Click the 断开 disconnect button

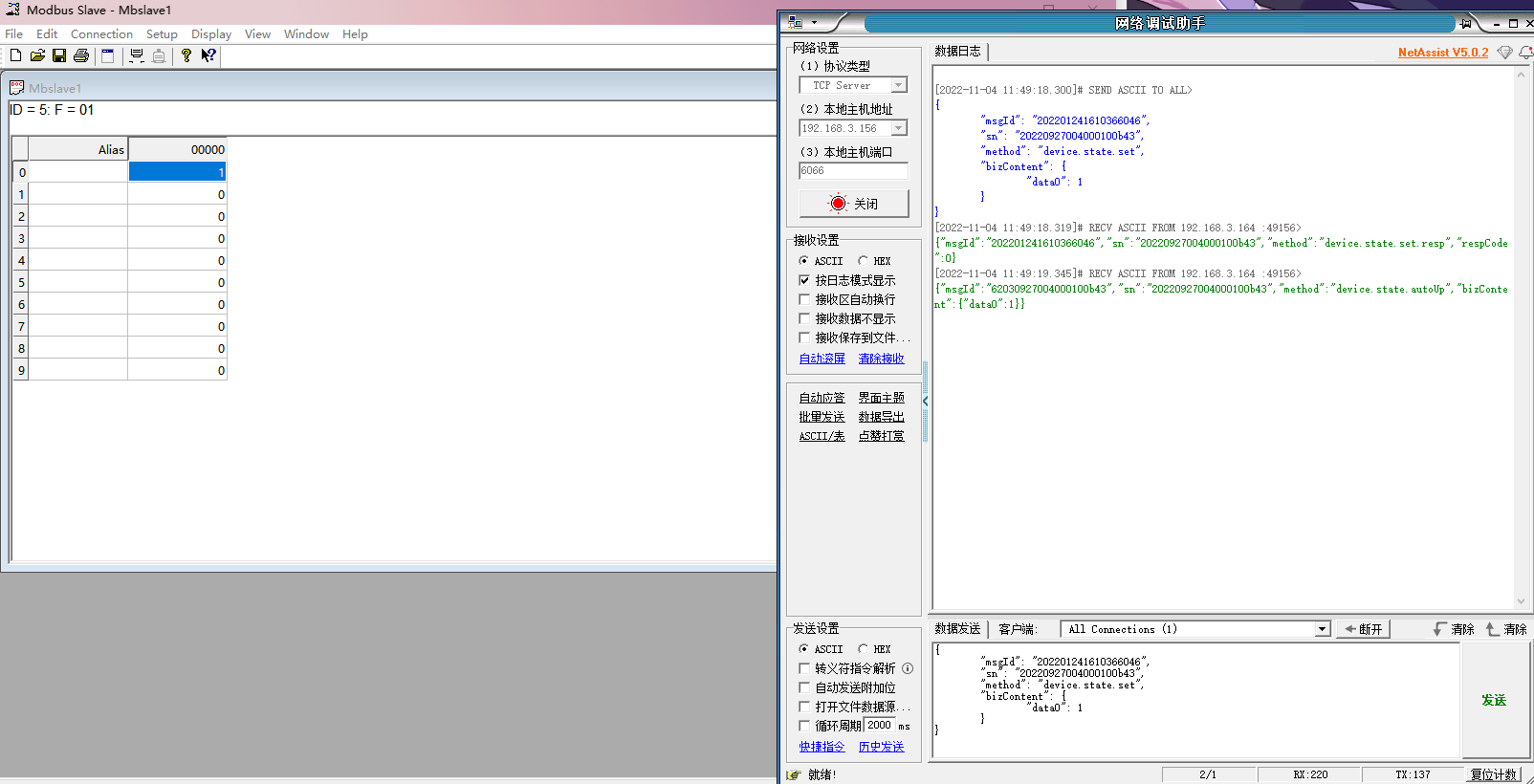pyautogui.click(x=1363, y=629)
